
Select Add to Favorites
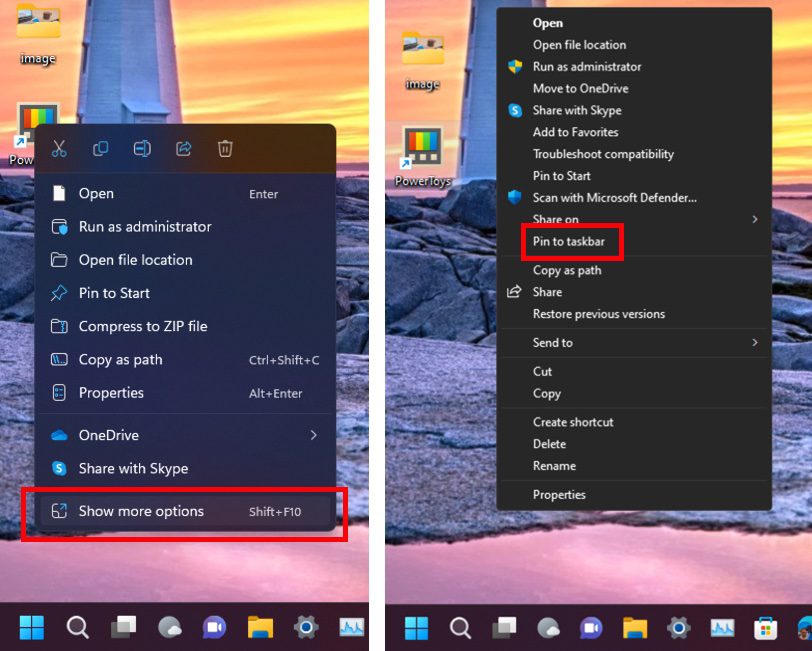click(x=575, y=132)
